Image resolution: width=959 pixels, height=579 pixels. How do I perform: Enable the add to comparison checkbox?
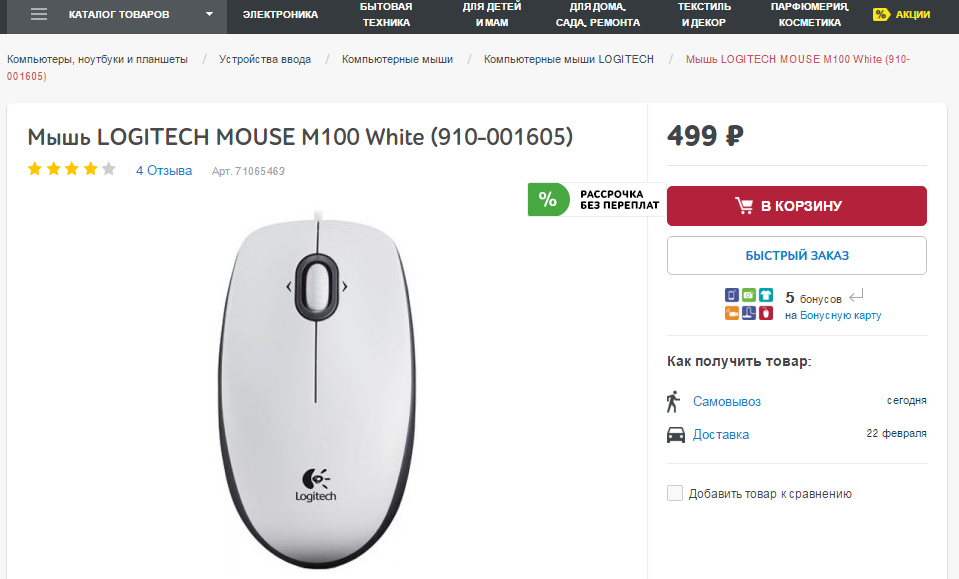pos(675,493)
